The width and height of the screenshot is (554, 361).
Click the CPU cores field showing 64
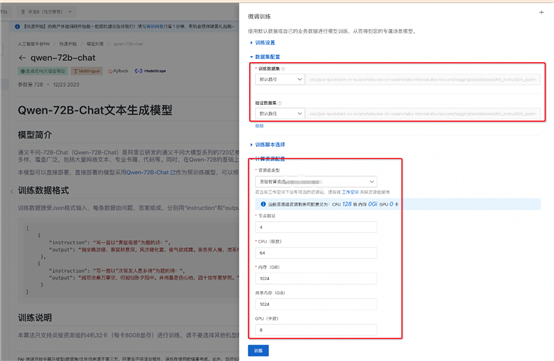[316, 253]
